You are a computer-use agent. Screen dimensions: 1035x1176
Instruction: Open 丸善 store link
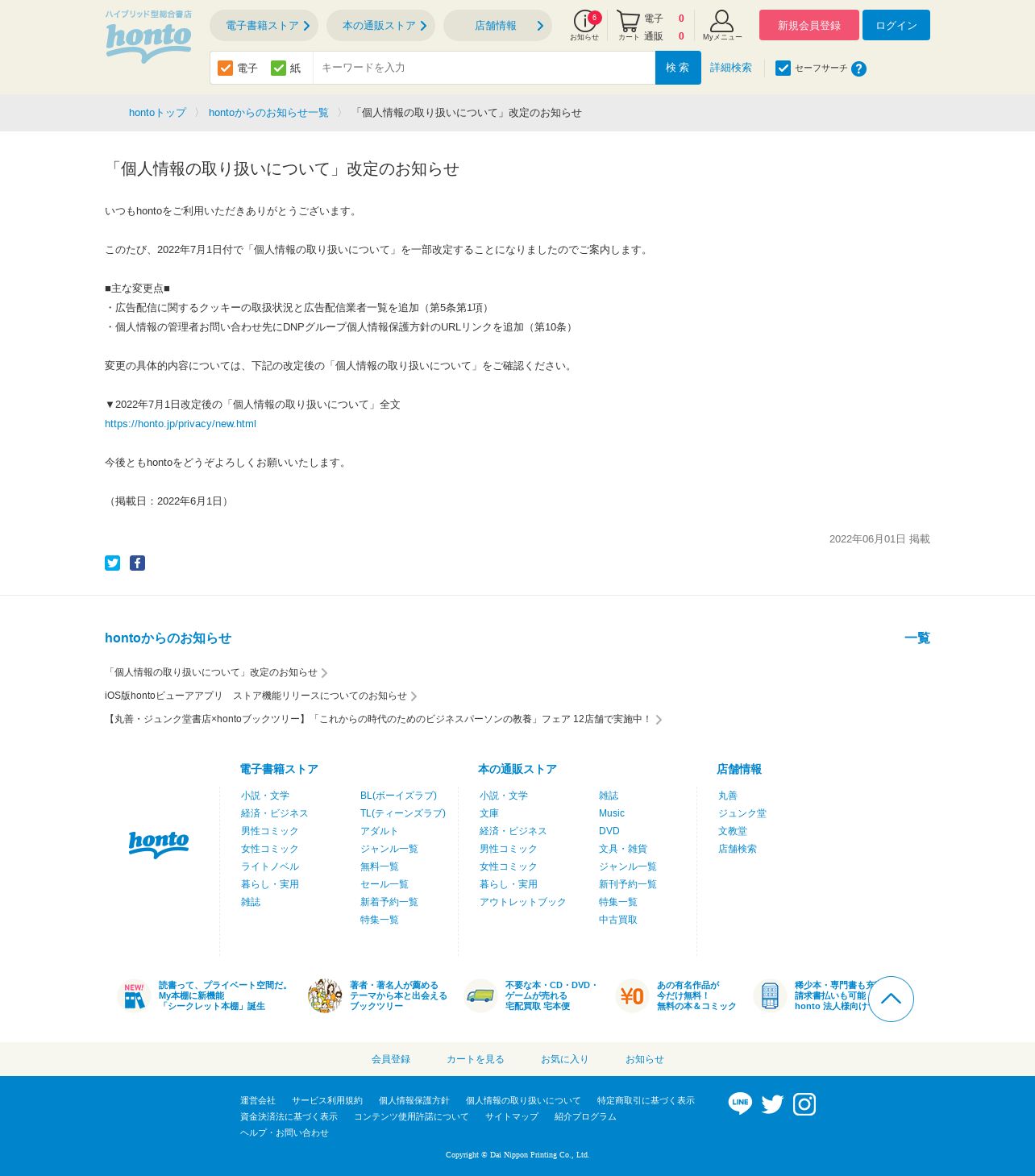coord(728,796)
